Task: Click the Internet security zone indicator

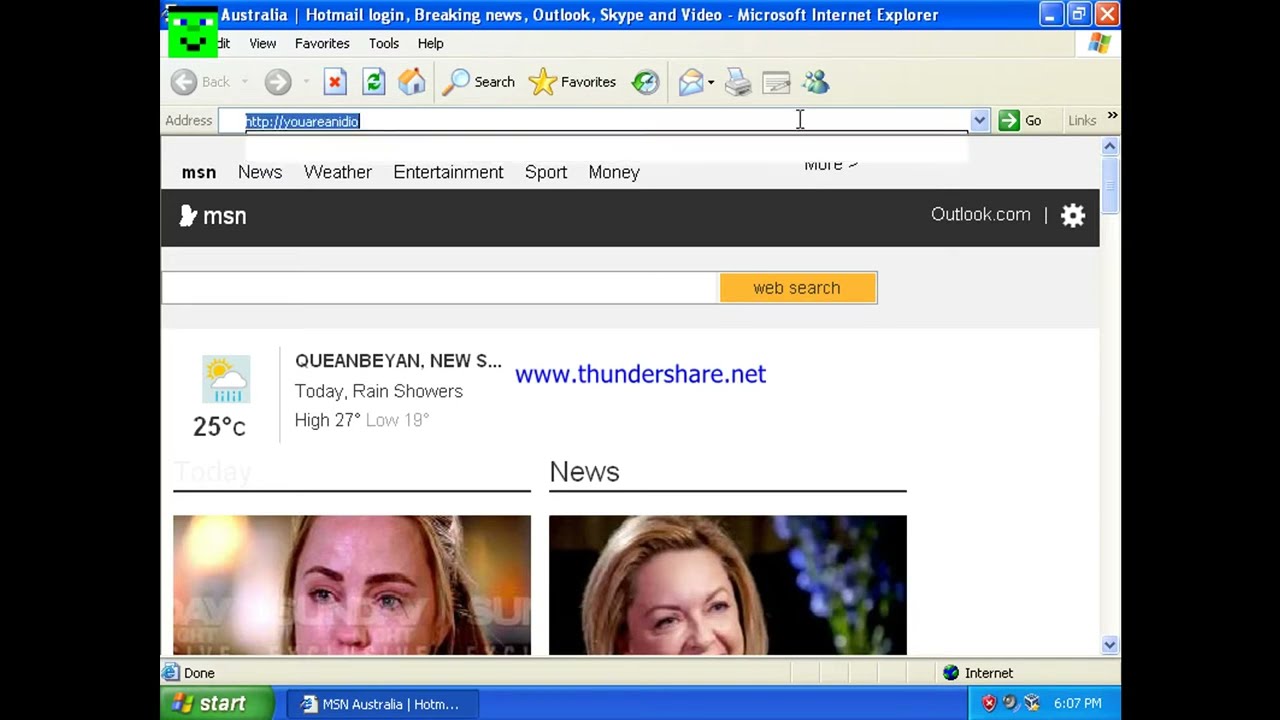Action: point(978,673)
